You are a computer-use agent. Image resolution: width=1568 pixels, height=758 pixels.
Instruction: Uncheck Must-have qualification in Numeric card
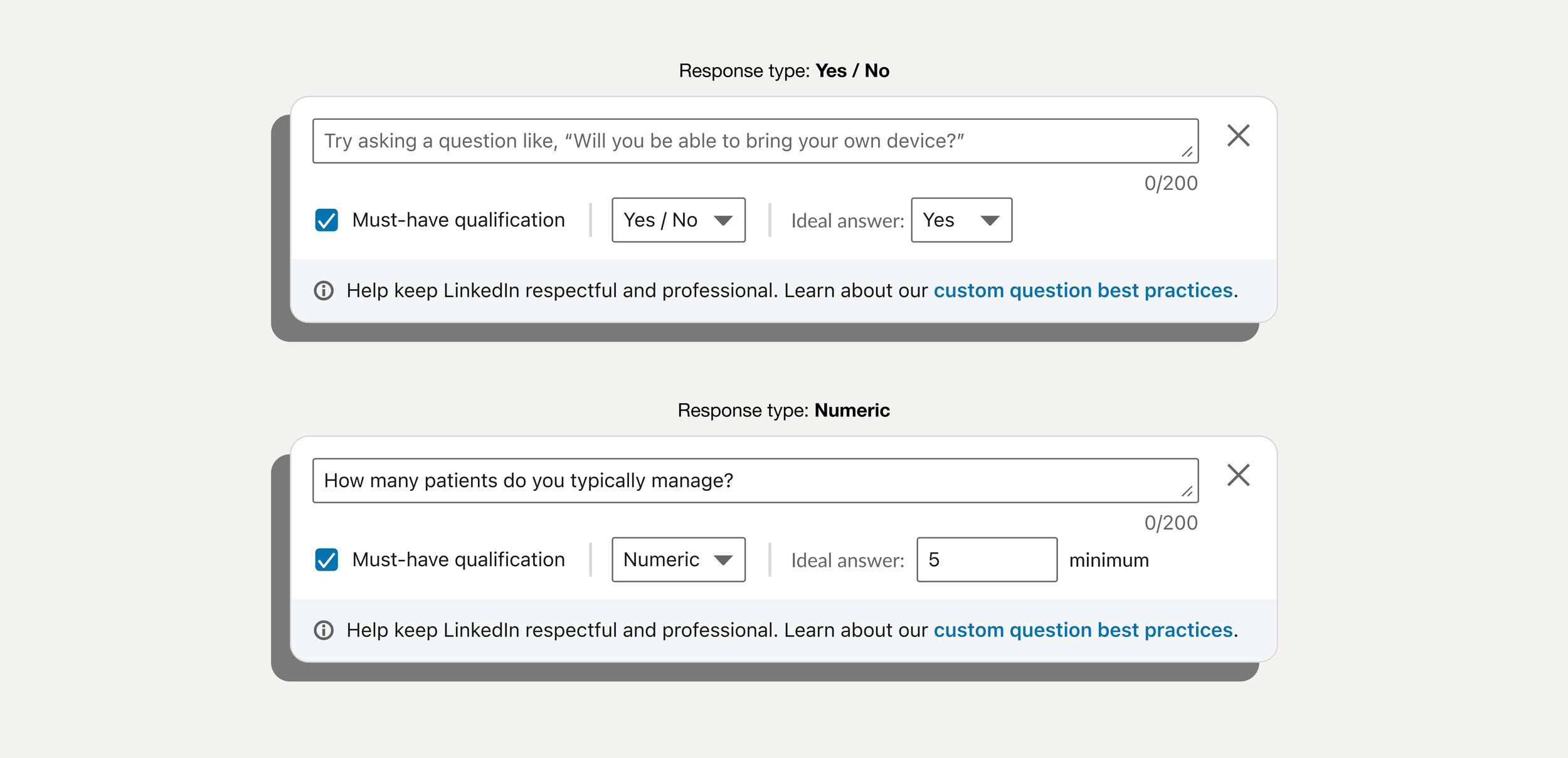tap(326, 560)
